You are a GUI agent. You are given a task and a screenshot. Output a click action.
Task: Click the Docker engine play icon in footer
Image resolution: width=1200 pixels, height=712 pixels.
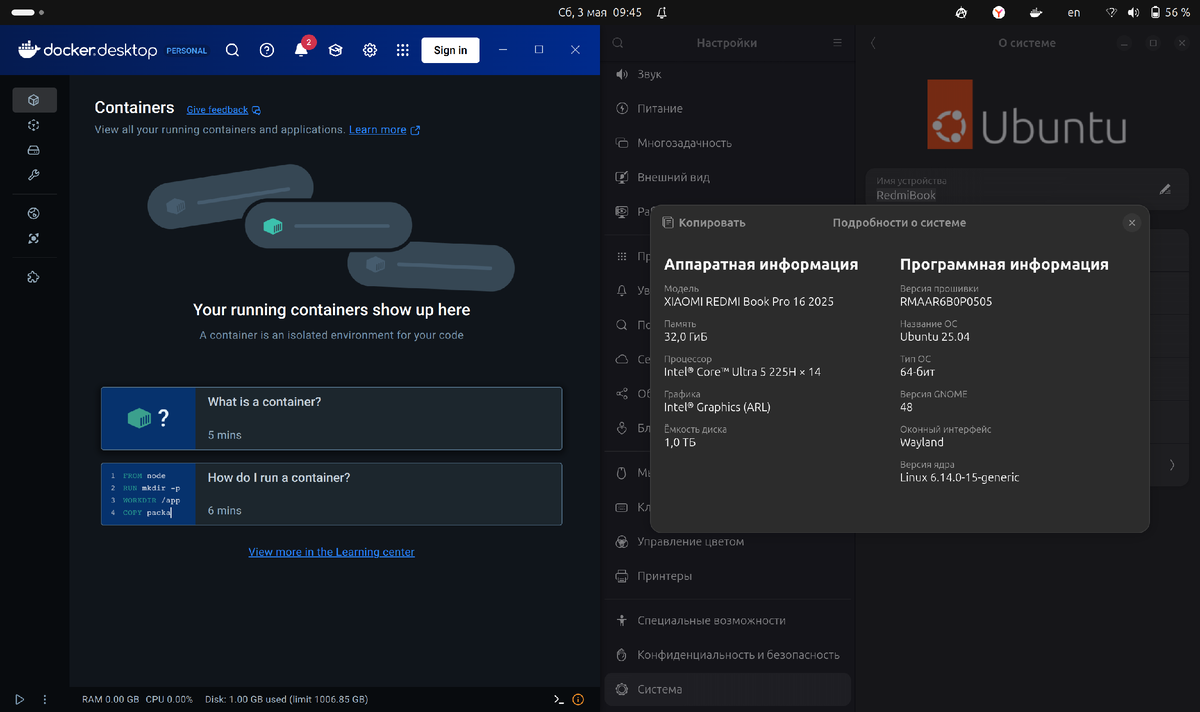(x=19, y=699)
